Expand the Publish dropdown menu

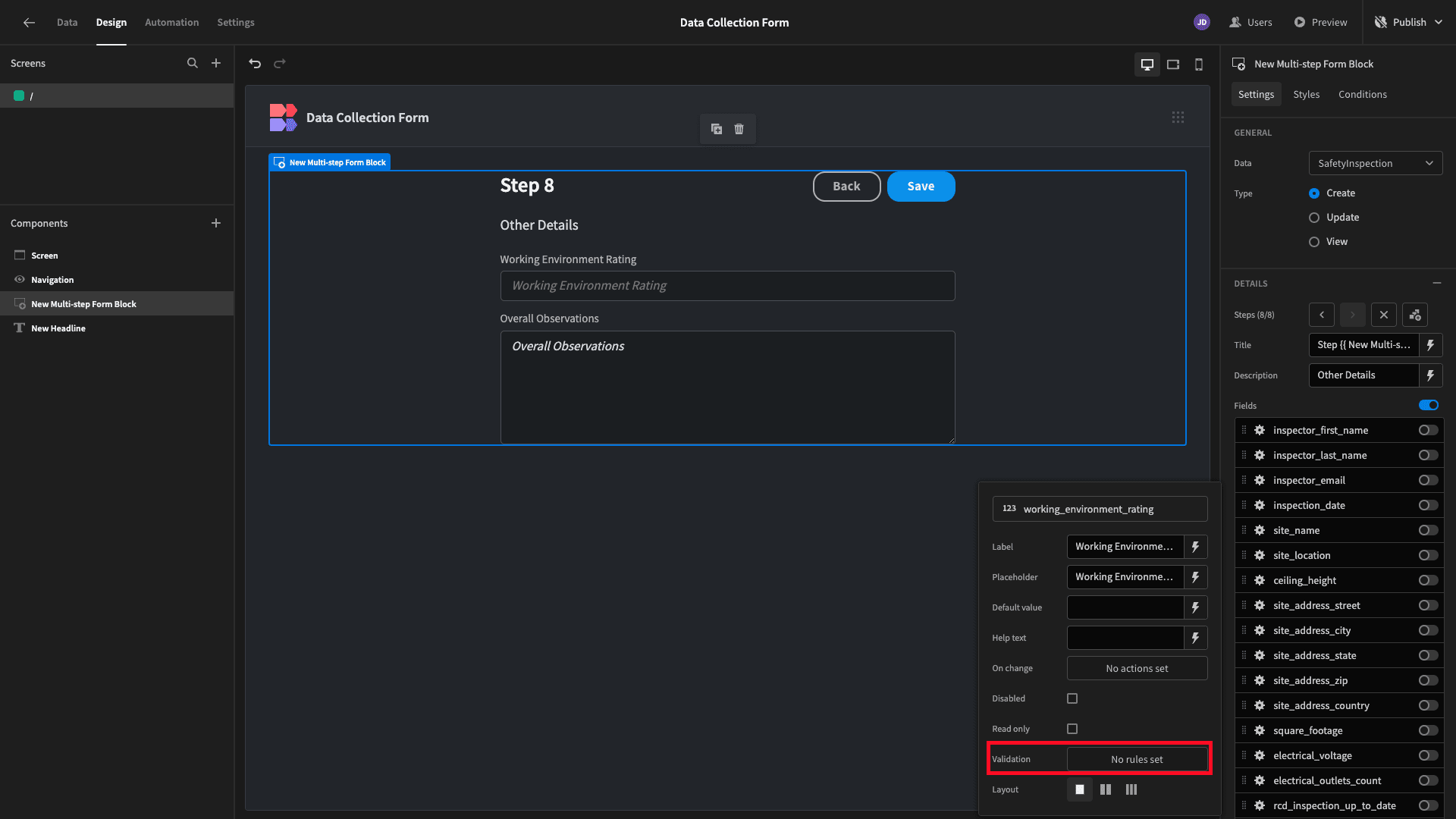[x=1438, y=23]
